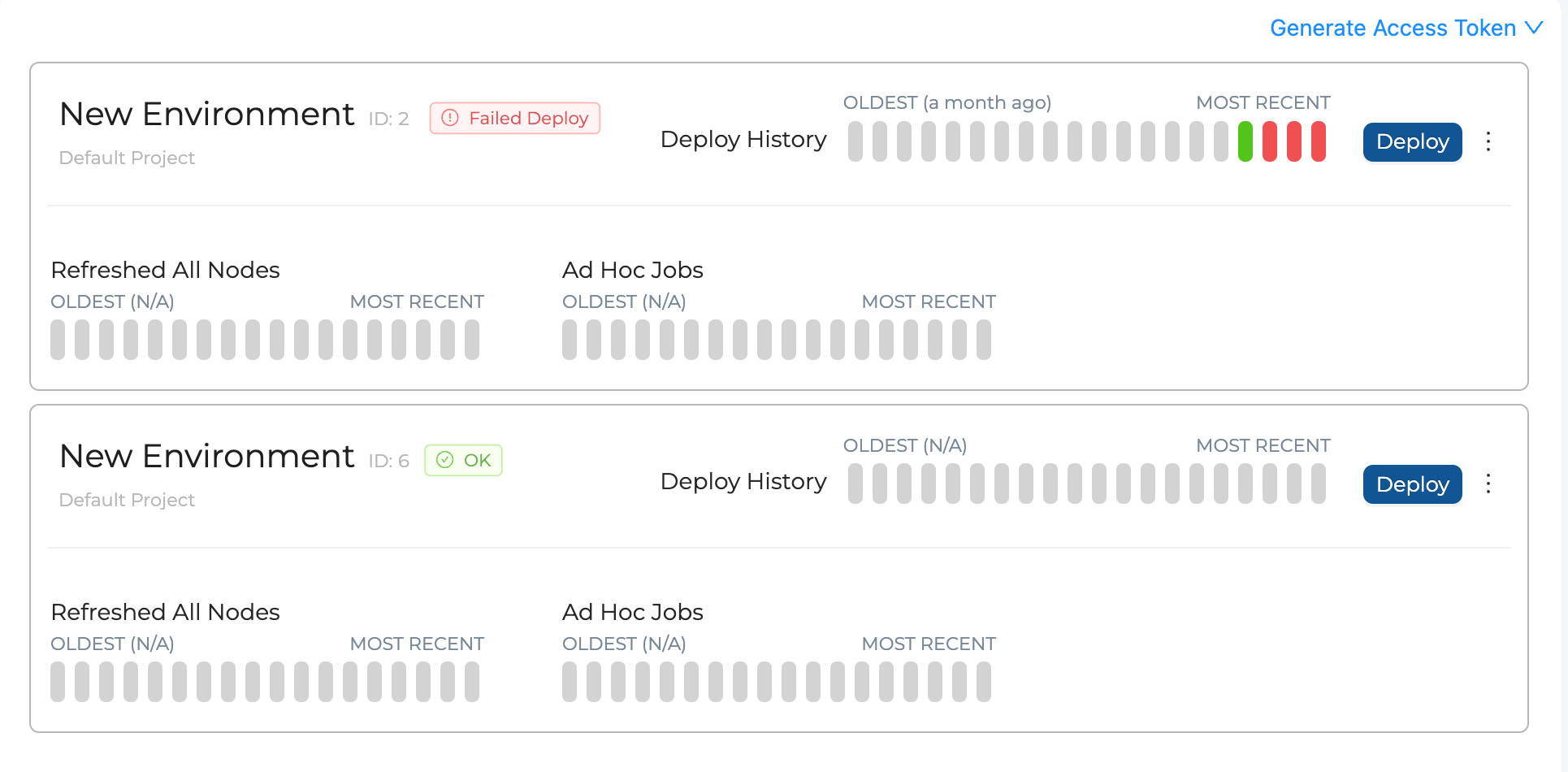Click the OK status badge
This screenshot has height=772, width=1568.
(x=463, y=461)
